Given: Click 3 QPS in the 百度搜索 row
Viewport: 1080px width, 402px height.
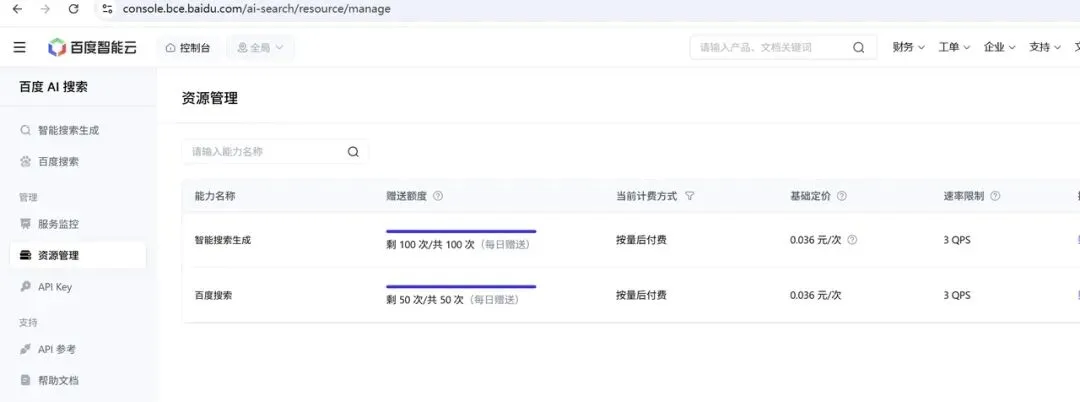Looking at the screenshot, I should point(957,295).
